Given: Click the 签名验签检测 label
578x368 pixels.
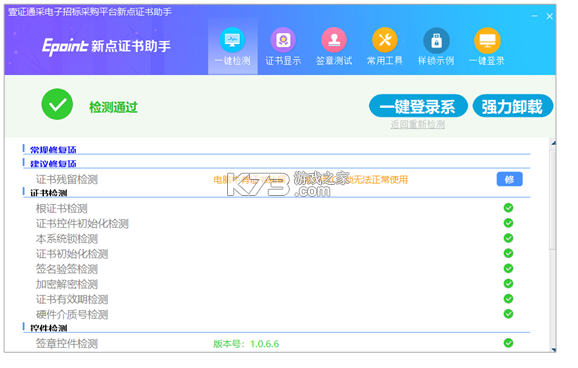Looking at the screenshot, I should pos(67,269).
